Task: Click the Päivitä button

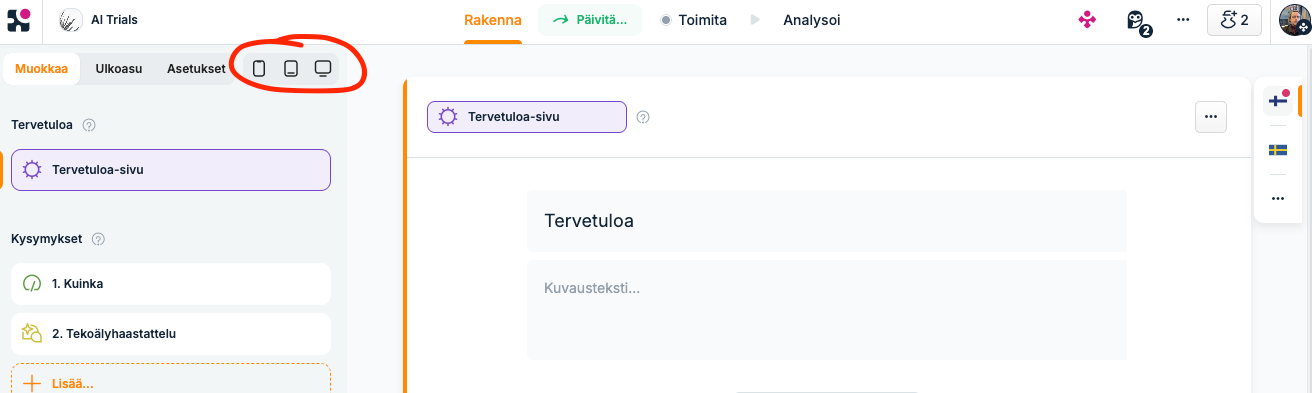Action: pyautogui.click(x=591, y=20)
